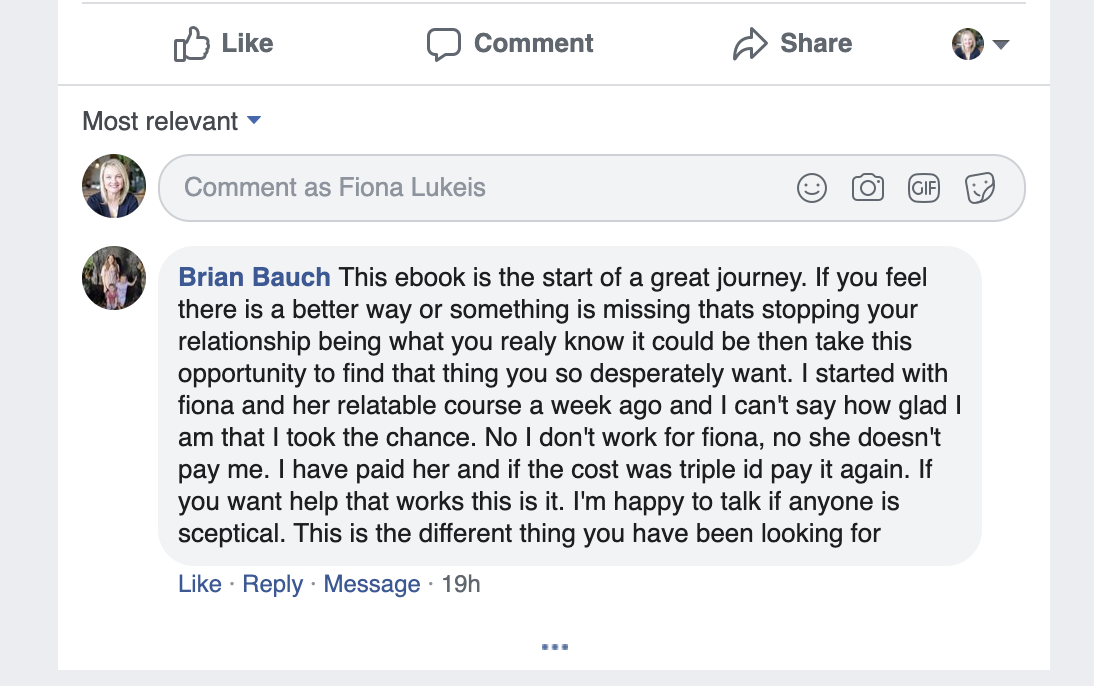Open the Brian Bauch profile name link
The width and height of the screenshot is (1094, 686).
[254, 277]
